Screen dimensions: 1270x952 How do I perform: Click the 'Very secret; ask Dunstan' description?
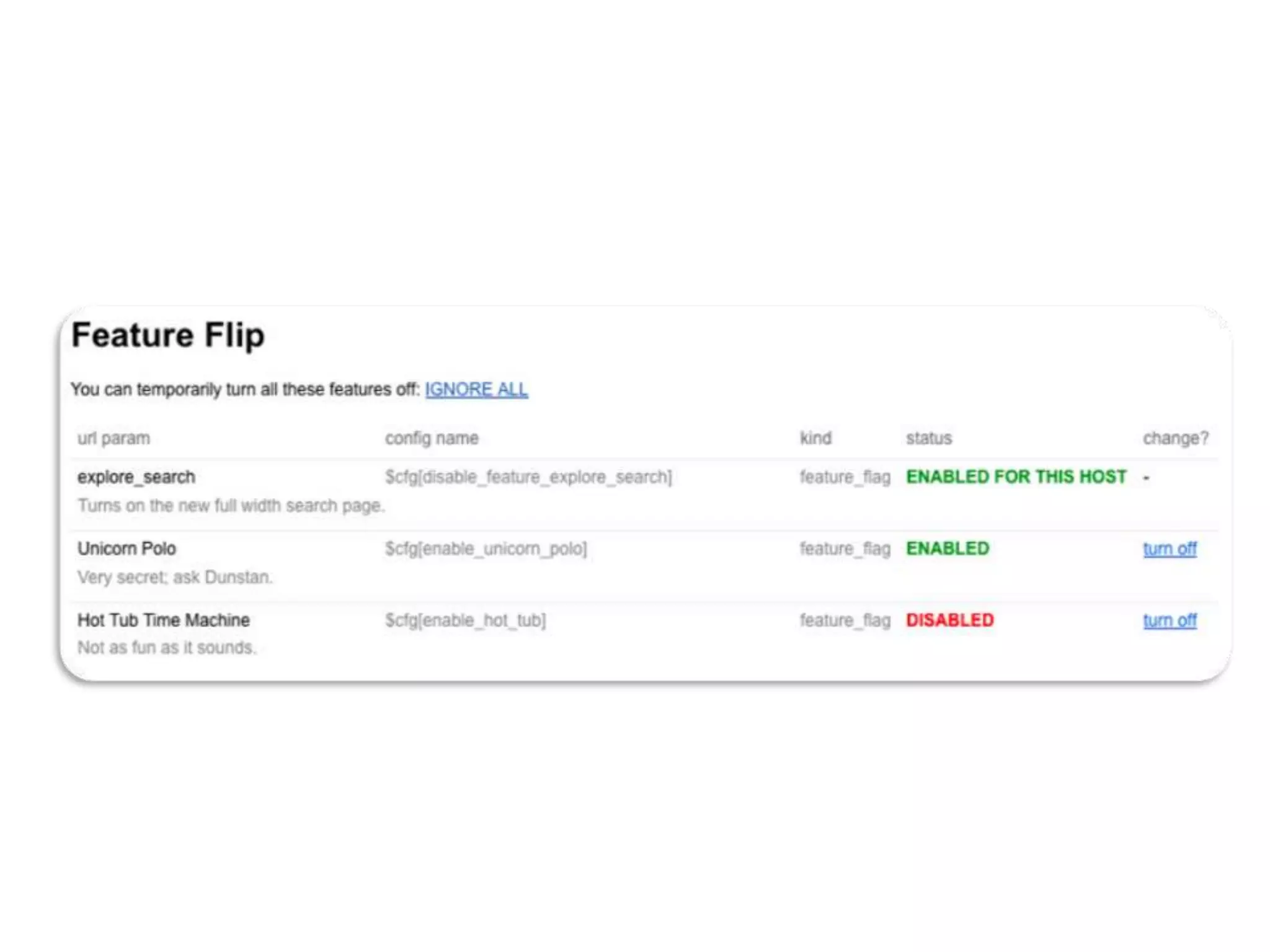[174, 577]
